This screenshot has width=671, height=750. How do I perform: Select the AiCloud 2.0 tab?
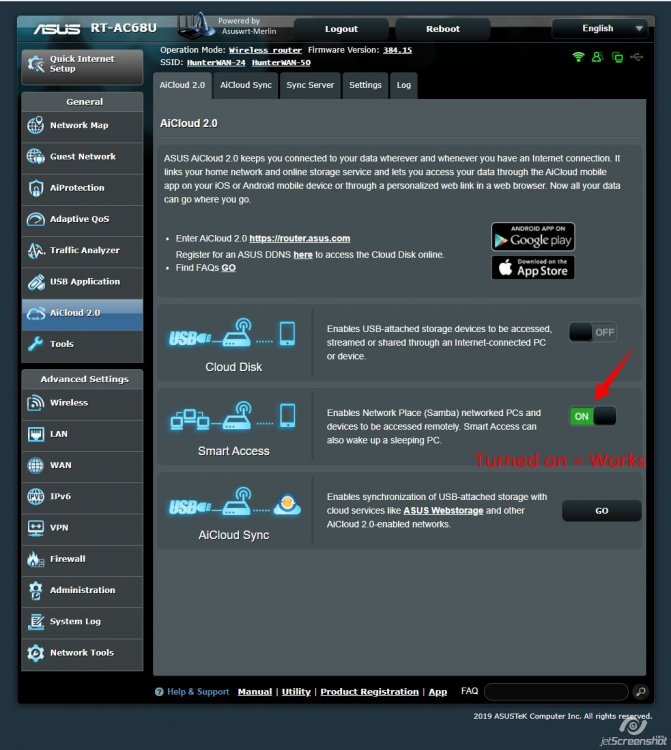pyautogui.click(x=182, y=85)
